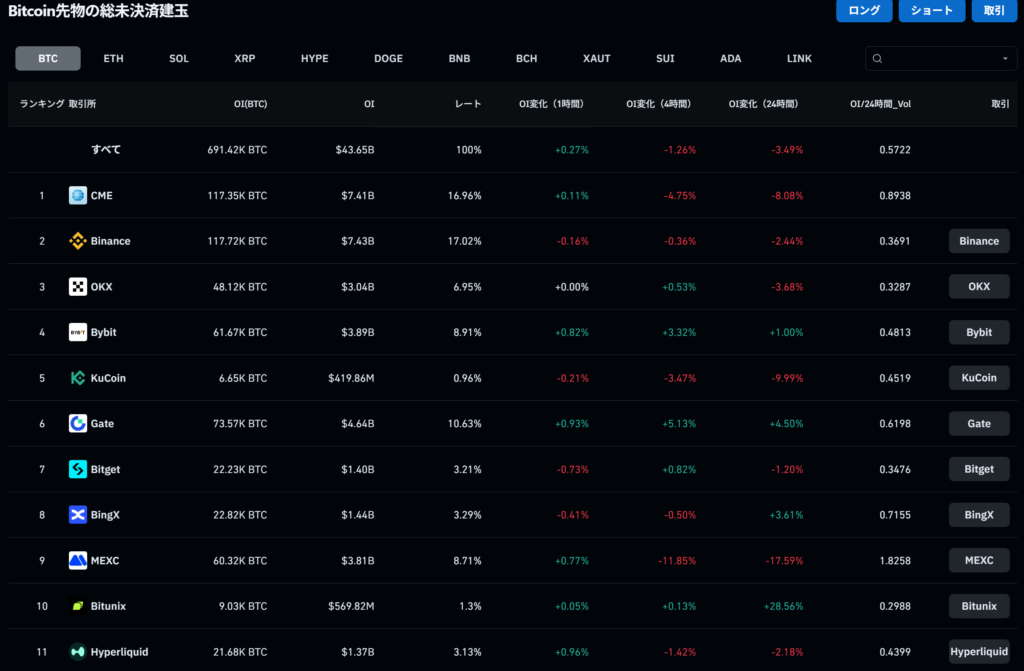
Task: Click the Bitget logo icon
Action: pyautogui.click(x=78, y=469)
